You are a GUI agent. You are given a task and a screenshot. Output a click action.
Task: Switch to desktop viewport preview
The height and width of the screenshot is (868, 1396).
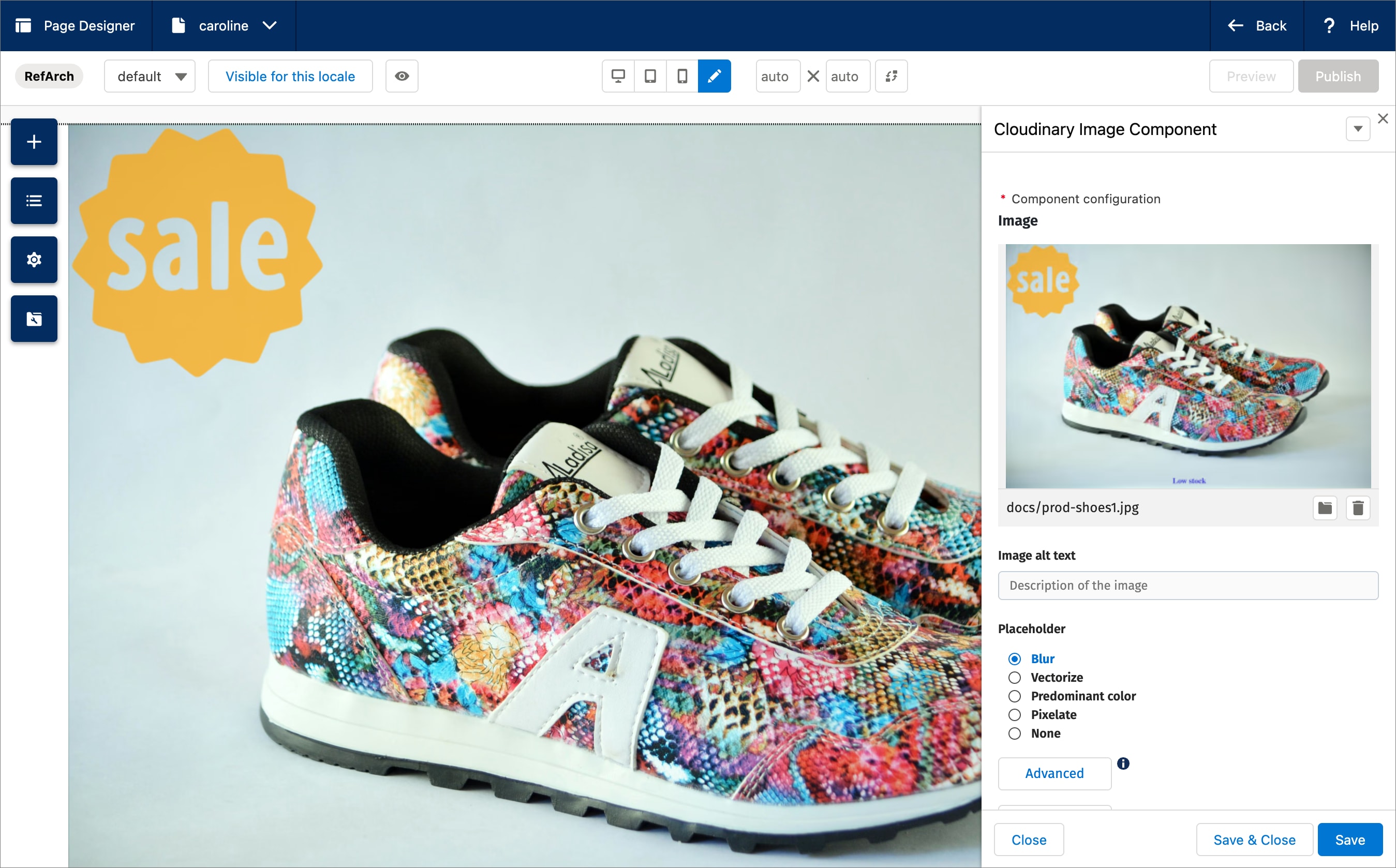click(617, 75)
